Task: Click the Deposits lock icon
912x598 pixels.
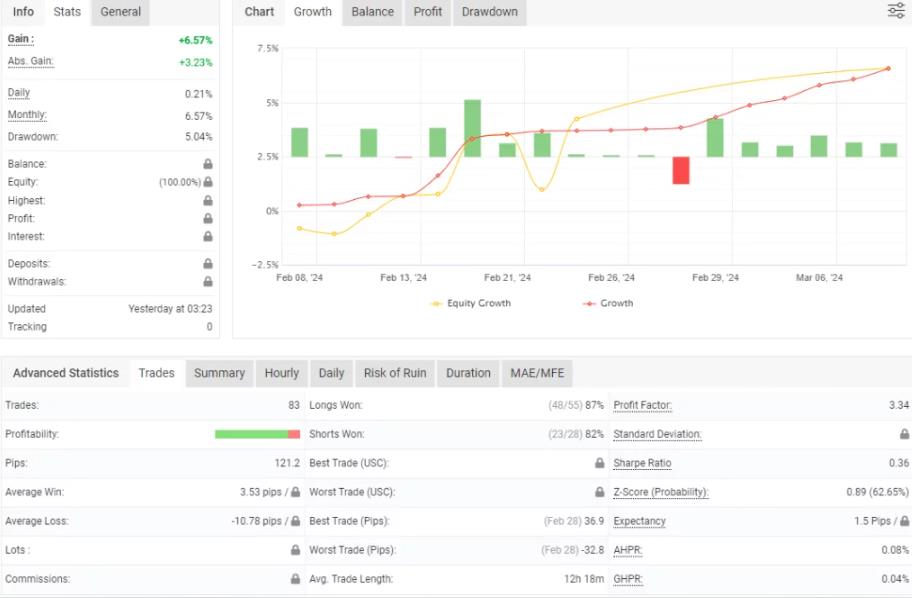Action: pos(208,264)
